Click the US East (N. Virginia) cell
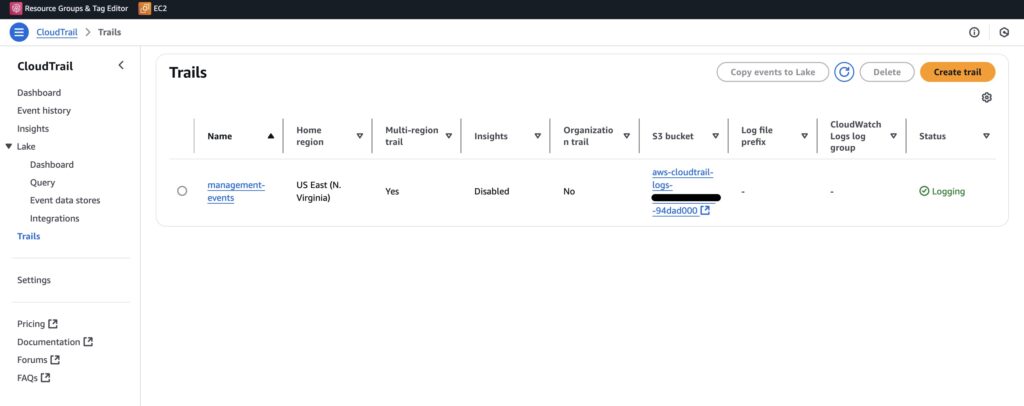The height and width of the screenshot is (406, 1024). click(319, 191)
